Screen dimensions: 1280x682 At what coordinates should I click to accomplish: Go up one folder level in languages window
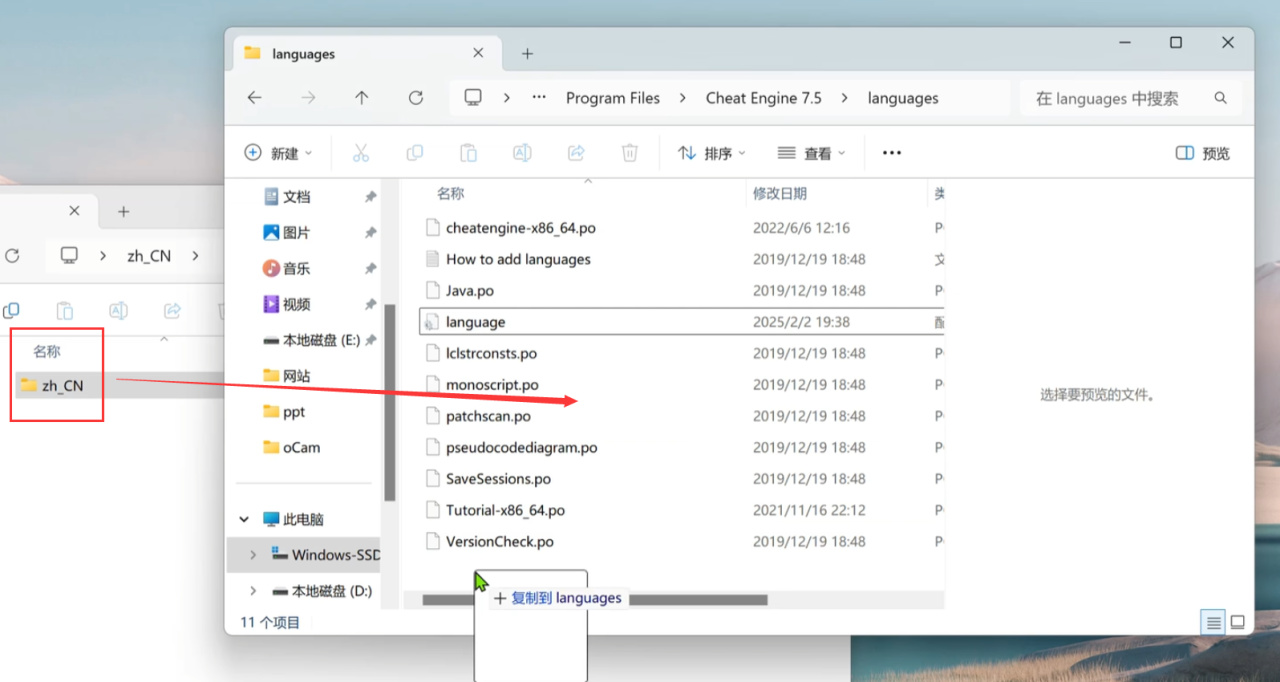[x=361, y=98]
